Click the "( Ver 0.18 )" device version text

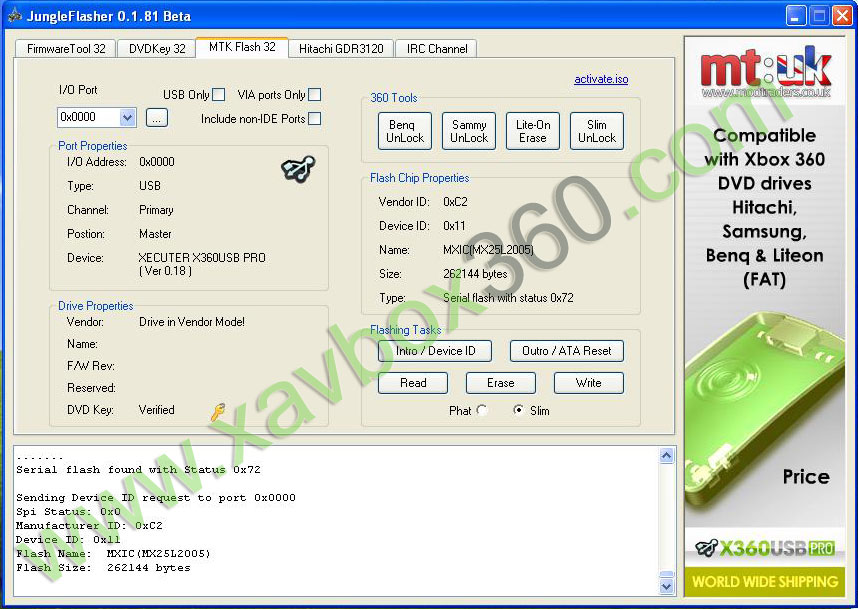(165, 271)
